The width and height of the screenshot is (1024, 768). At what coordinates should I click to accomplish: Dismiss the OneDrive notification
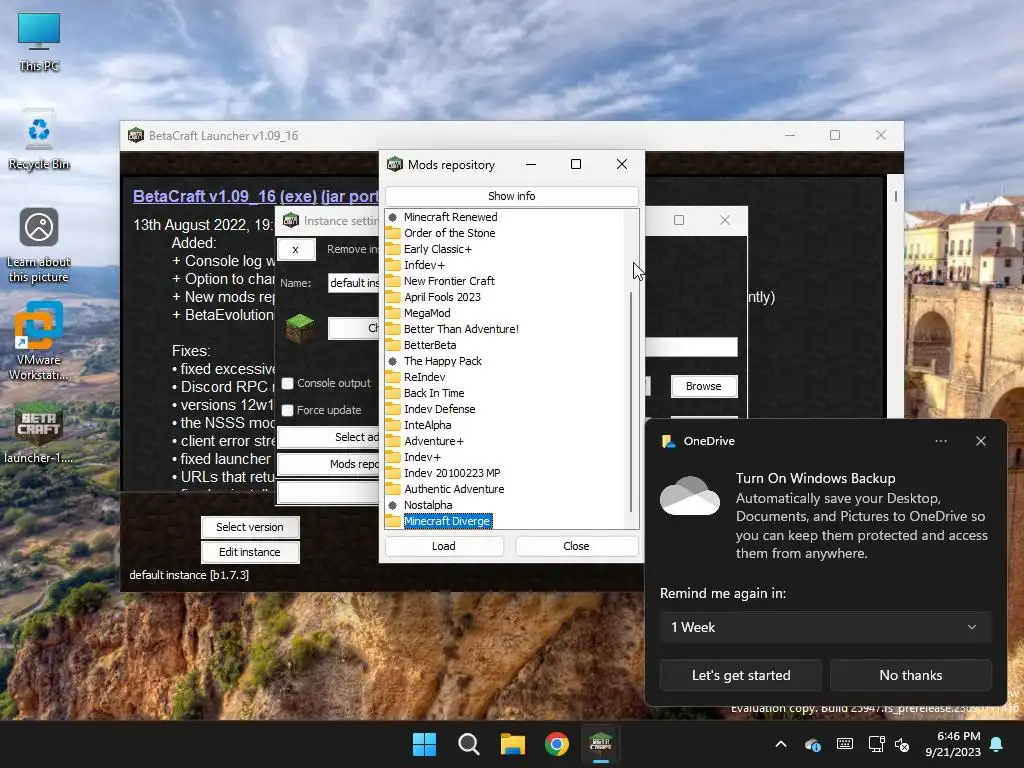click(981, 441)
